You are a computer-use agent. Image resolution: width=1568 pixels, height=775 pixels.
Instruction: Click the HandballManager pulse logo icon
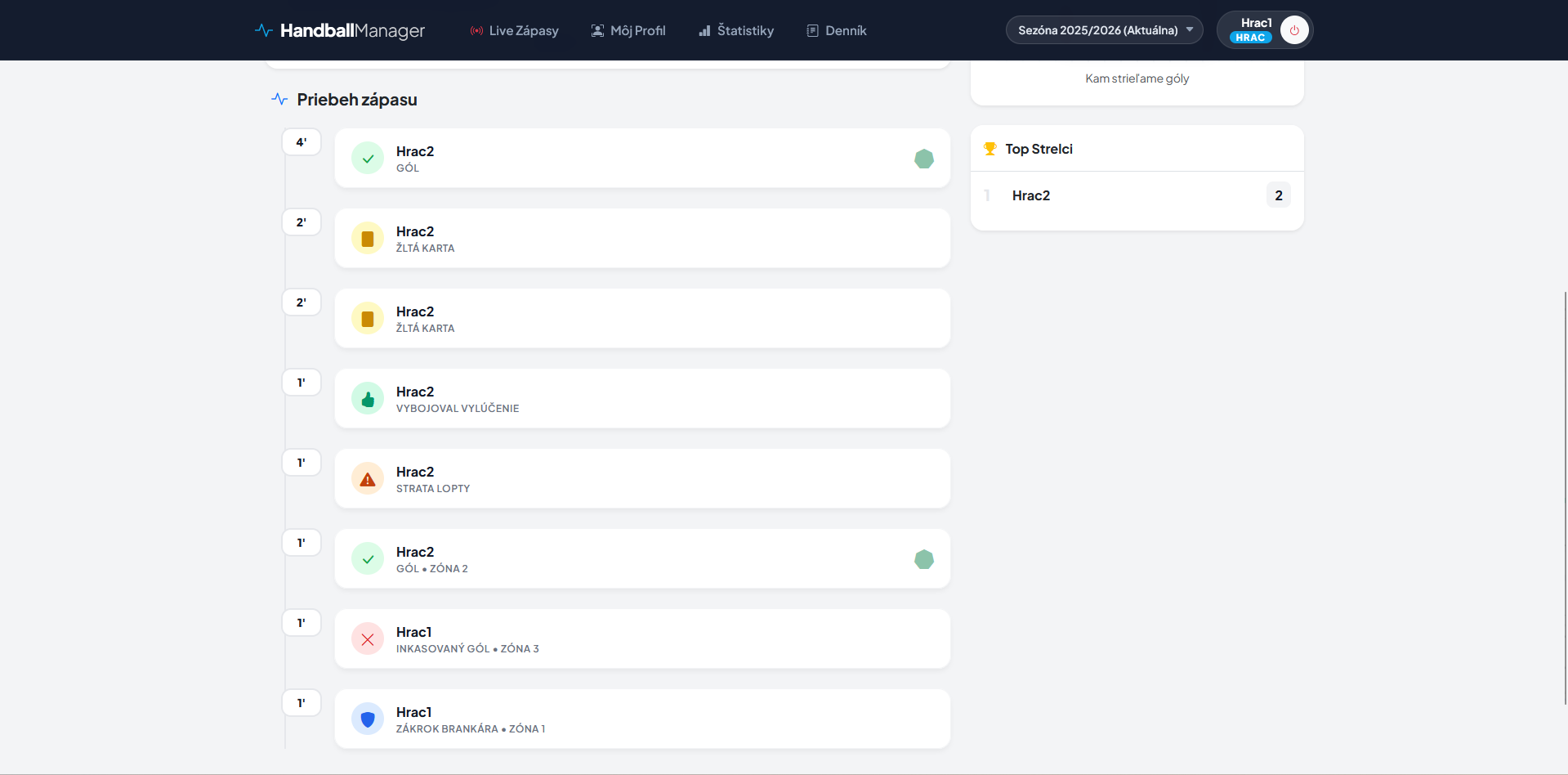(263, 30)
